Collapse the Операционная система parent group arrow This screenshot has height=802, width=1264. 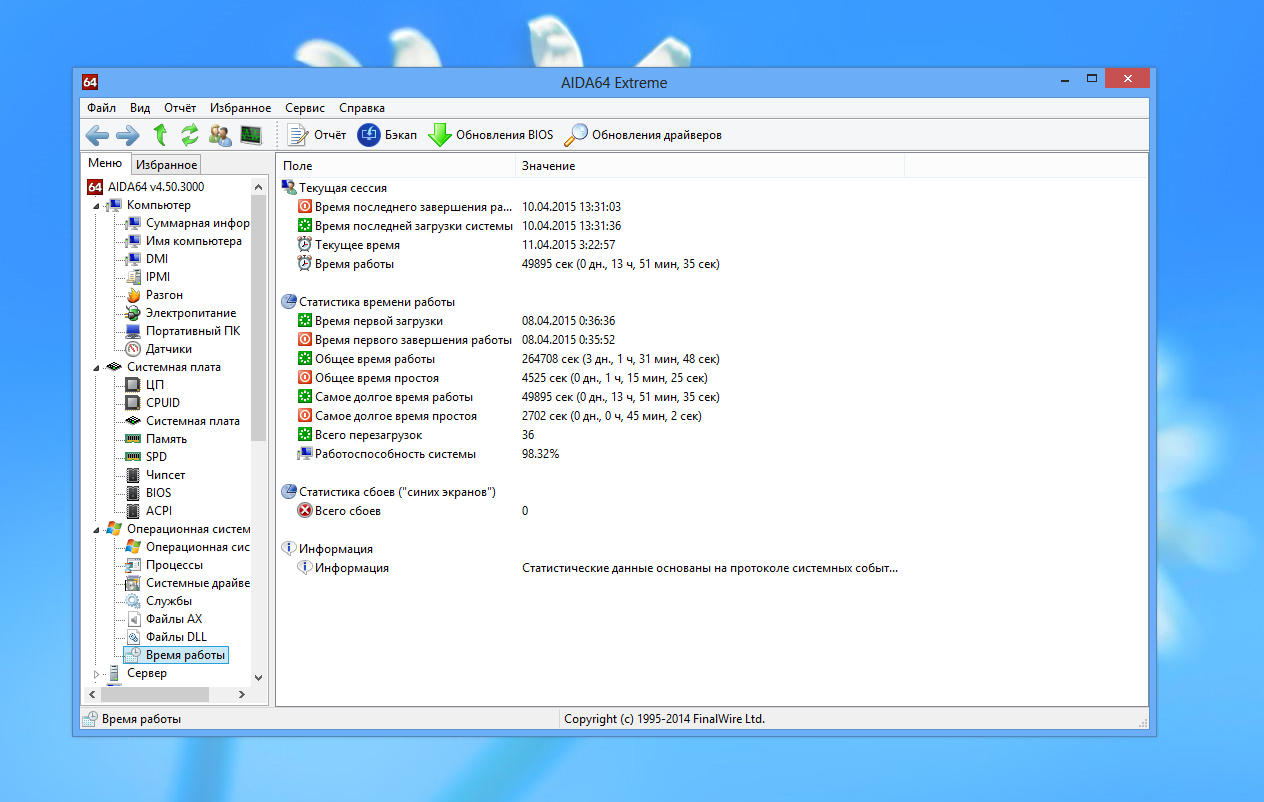point(96,530)
